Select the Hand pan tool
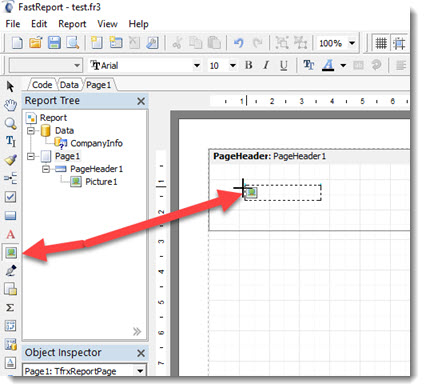 (x=10, y=105)
